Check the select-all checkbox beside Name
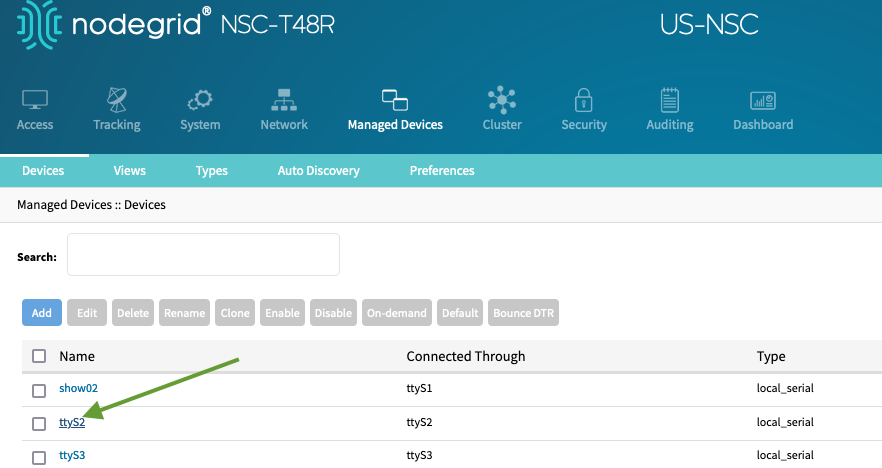The width and height of the screenshot is (882, 468). (39, 356)
